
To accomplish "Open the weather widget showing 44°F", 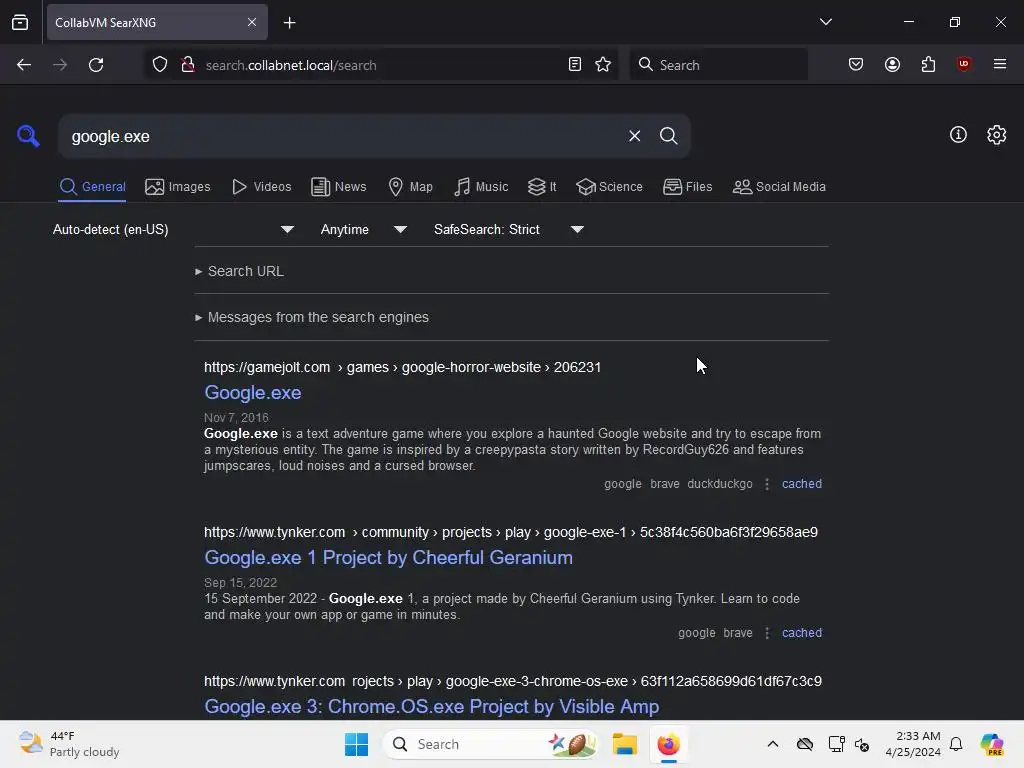I will 69,744.
